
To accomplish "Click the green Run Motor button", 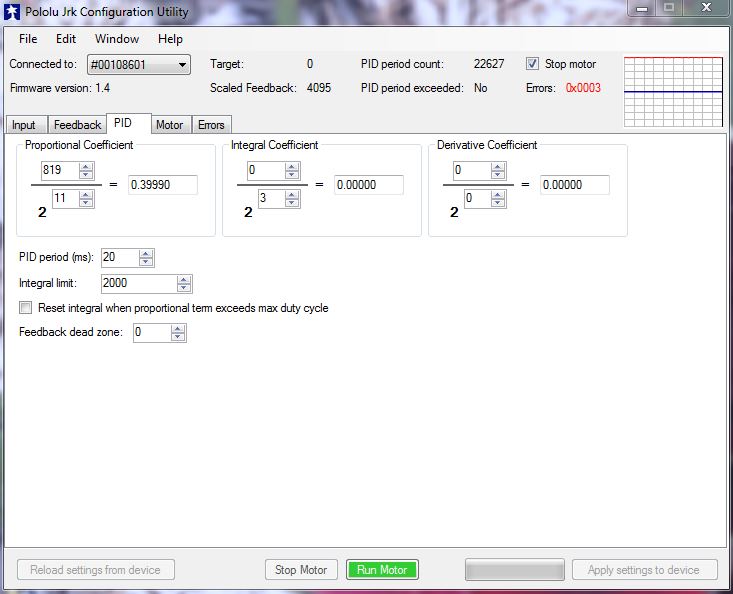I will point(382,570).
